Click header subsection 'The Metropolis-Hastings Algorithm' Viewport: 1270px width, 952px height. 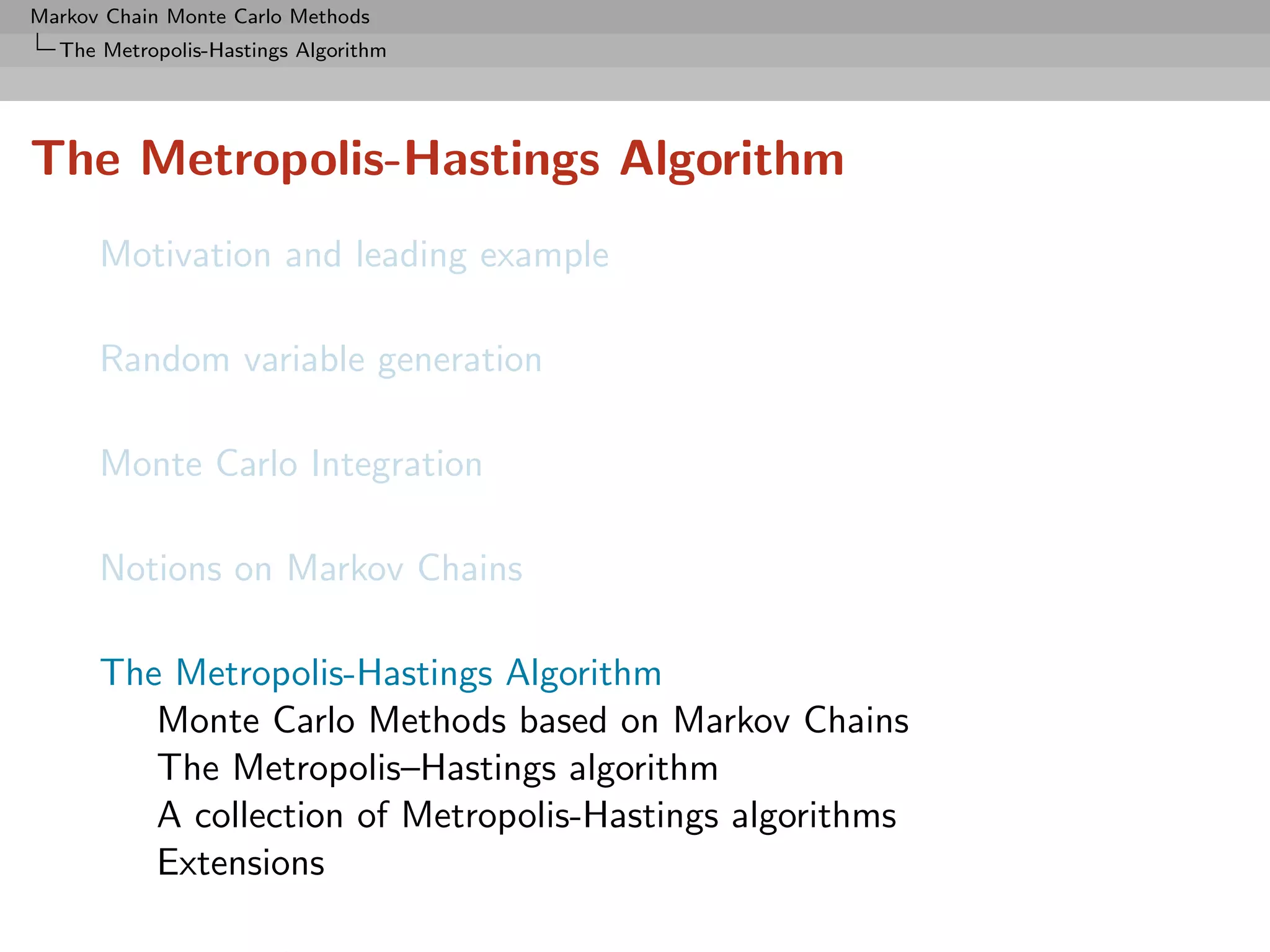click(x=223, y=50)
